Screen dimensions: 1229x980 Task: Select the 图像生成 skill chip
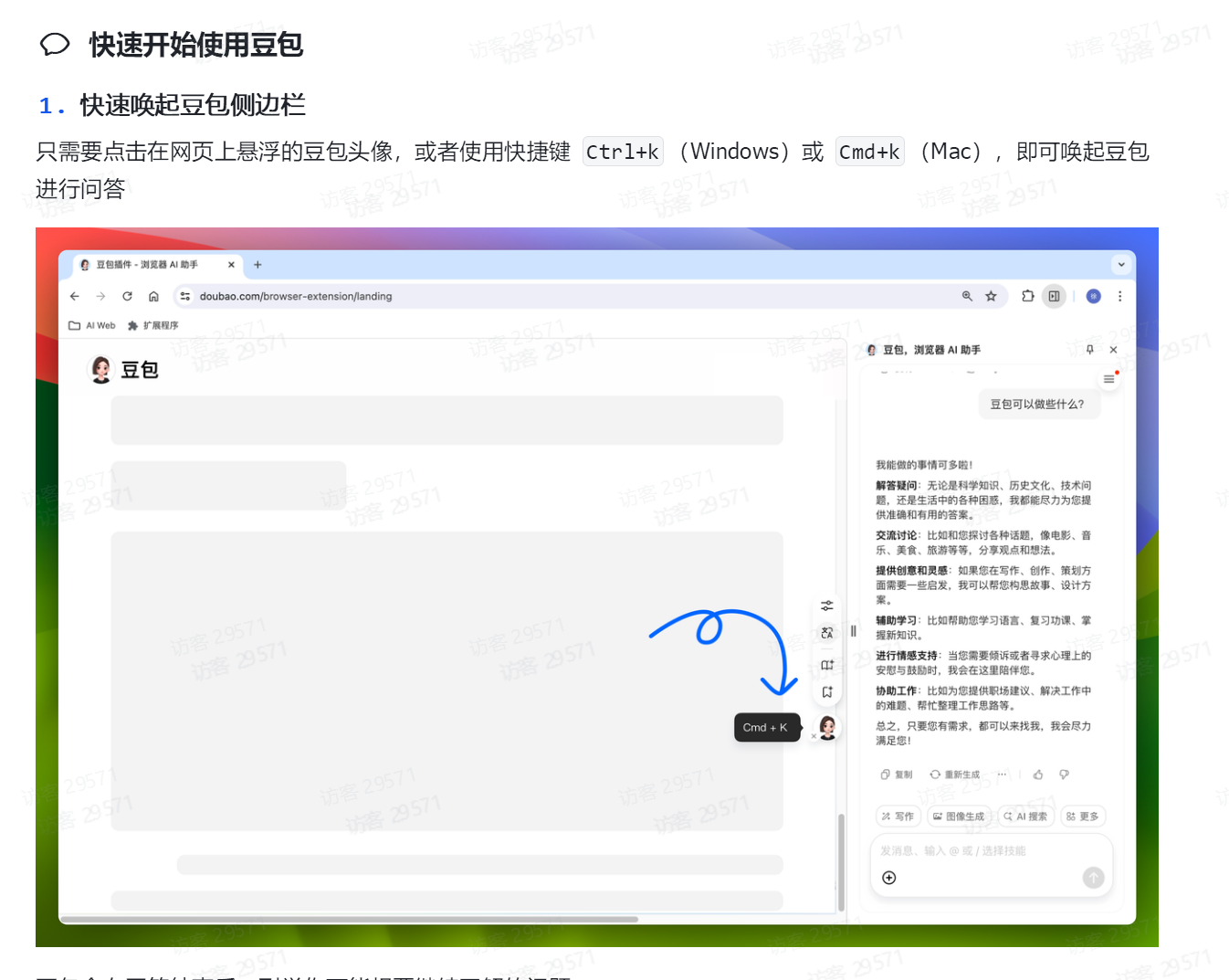(x=959, y=817)
